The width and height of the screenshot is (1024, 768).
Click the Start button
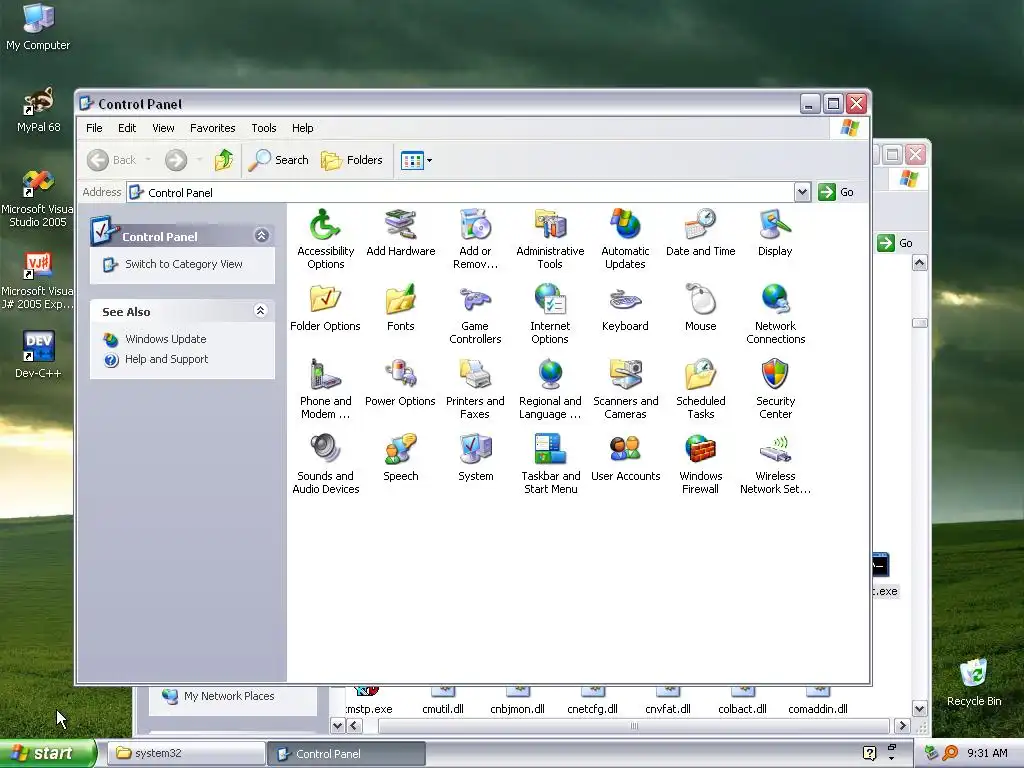coord(48,753)
